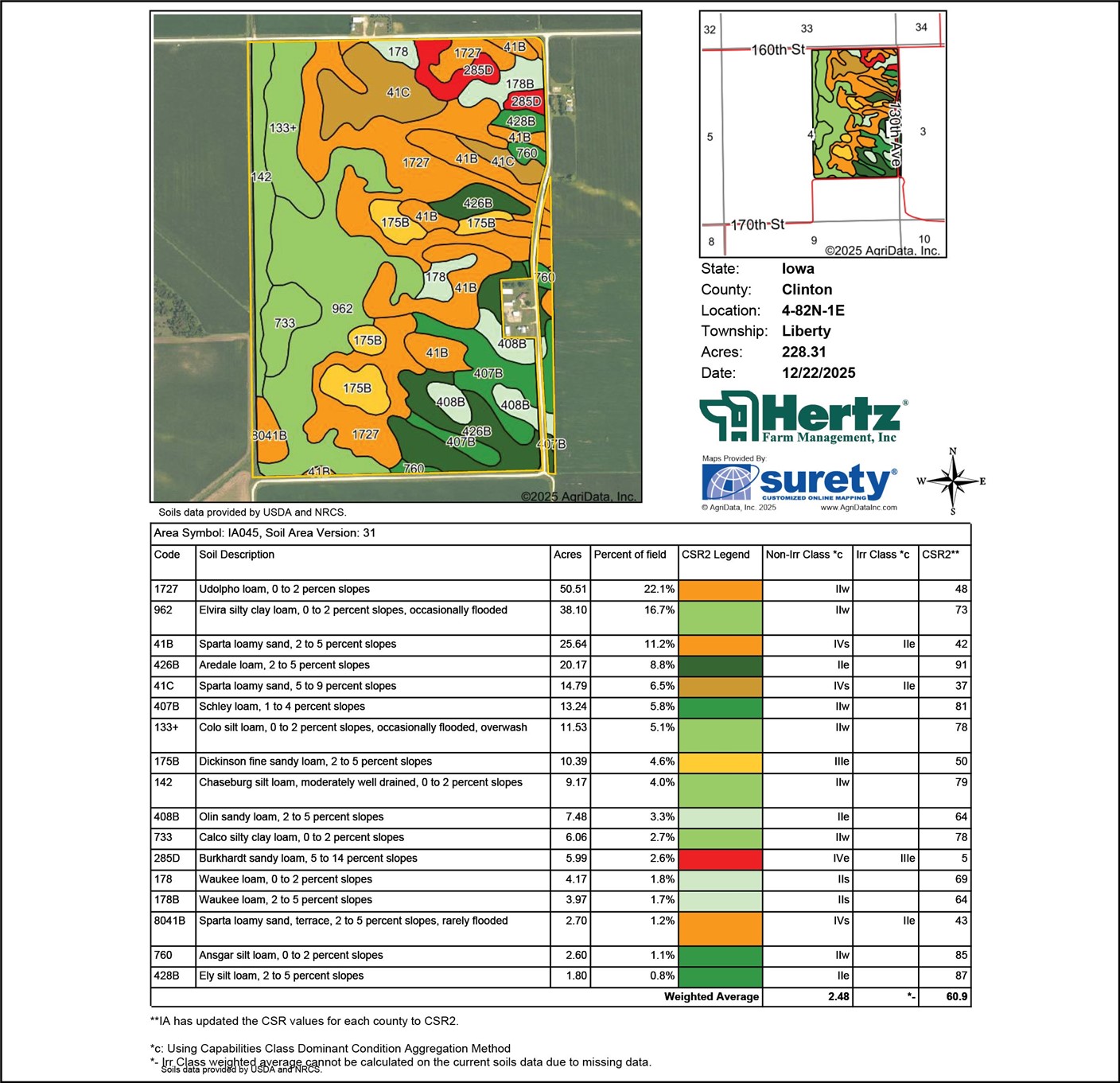Select the Elvira silty clay loam description
1120x1083 pixels.
point(353,610)
